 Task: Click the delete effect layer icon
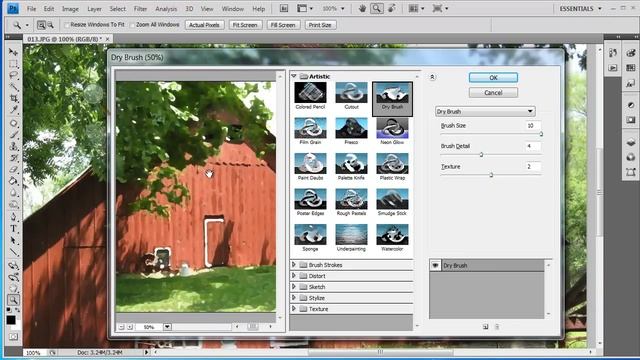pos(497,327)
